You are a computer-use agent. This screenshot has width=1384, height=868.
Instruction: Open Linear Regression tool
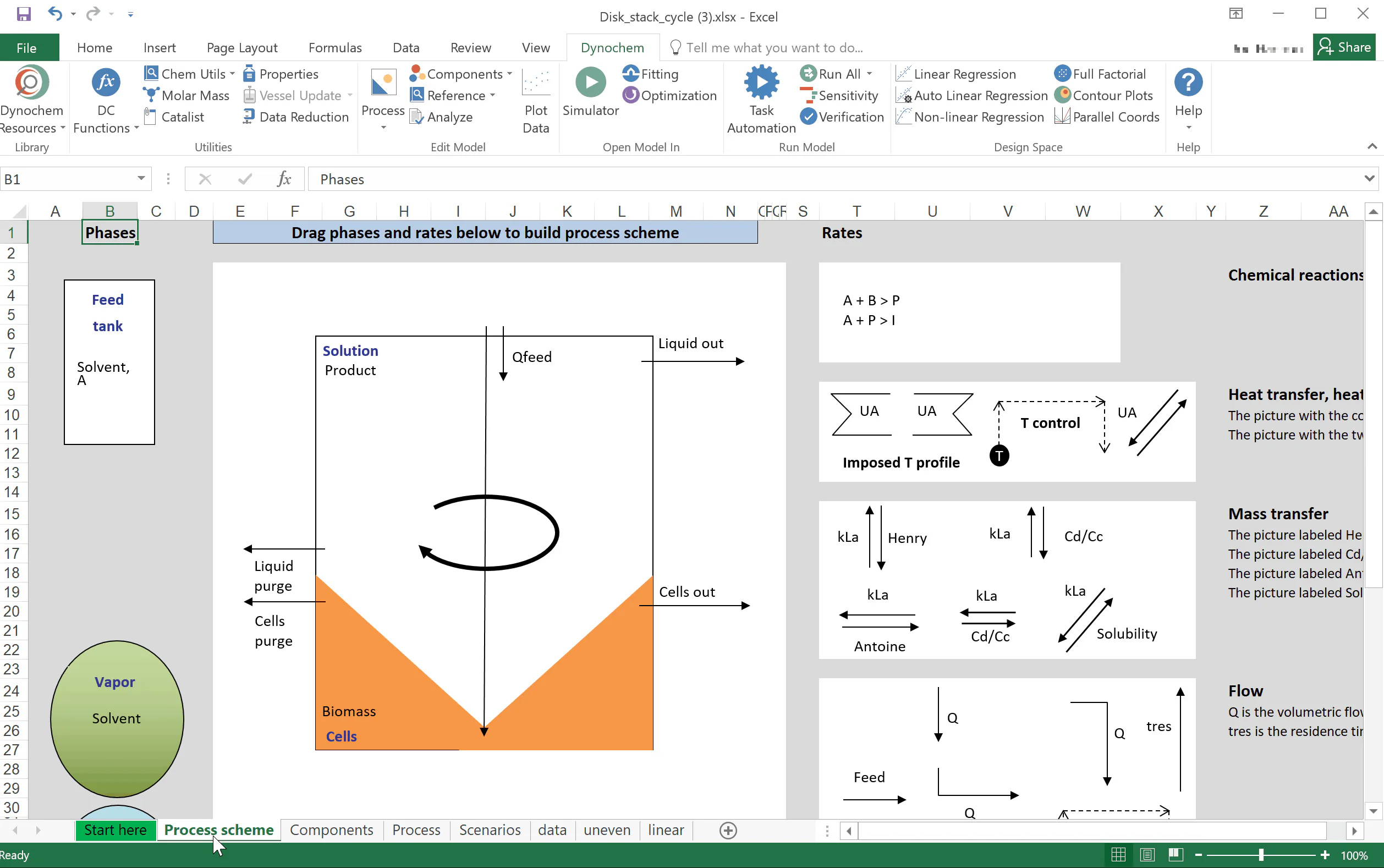point(957,74)
